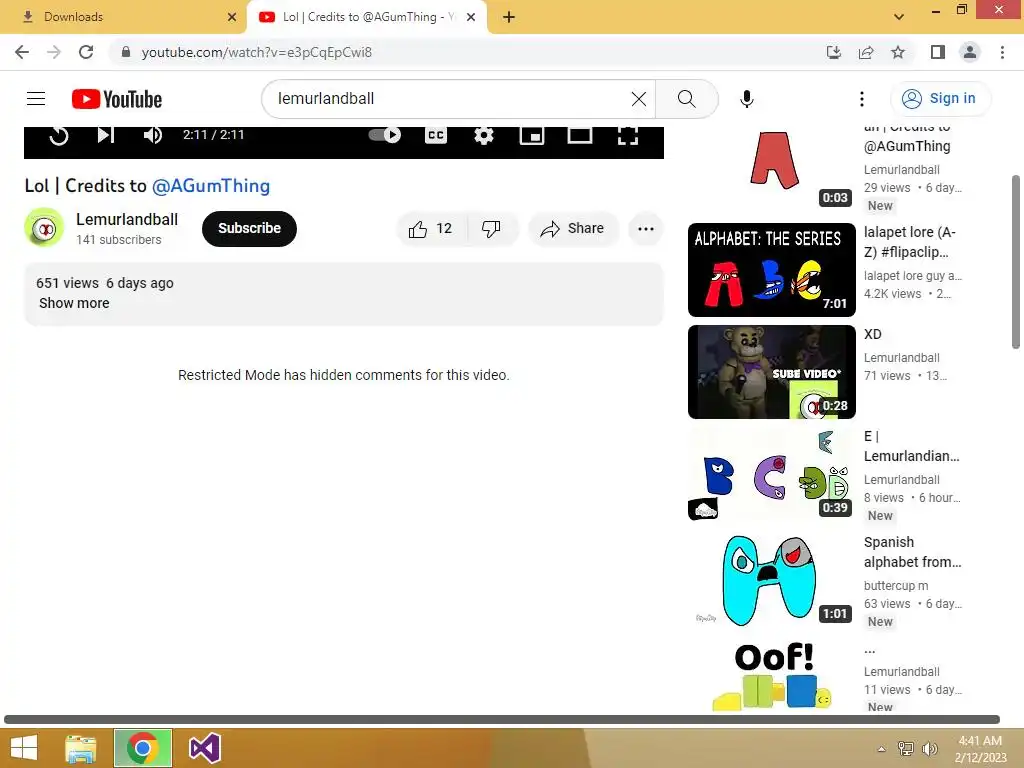Open YouTube settings three-dot menu

tap(861, 99)
